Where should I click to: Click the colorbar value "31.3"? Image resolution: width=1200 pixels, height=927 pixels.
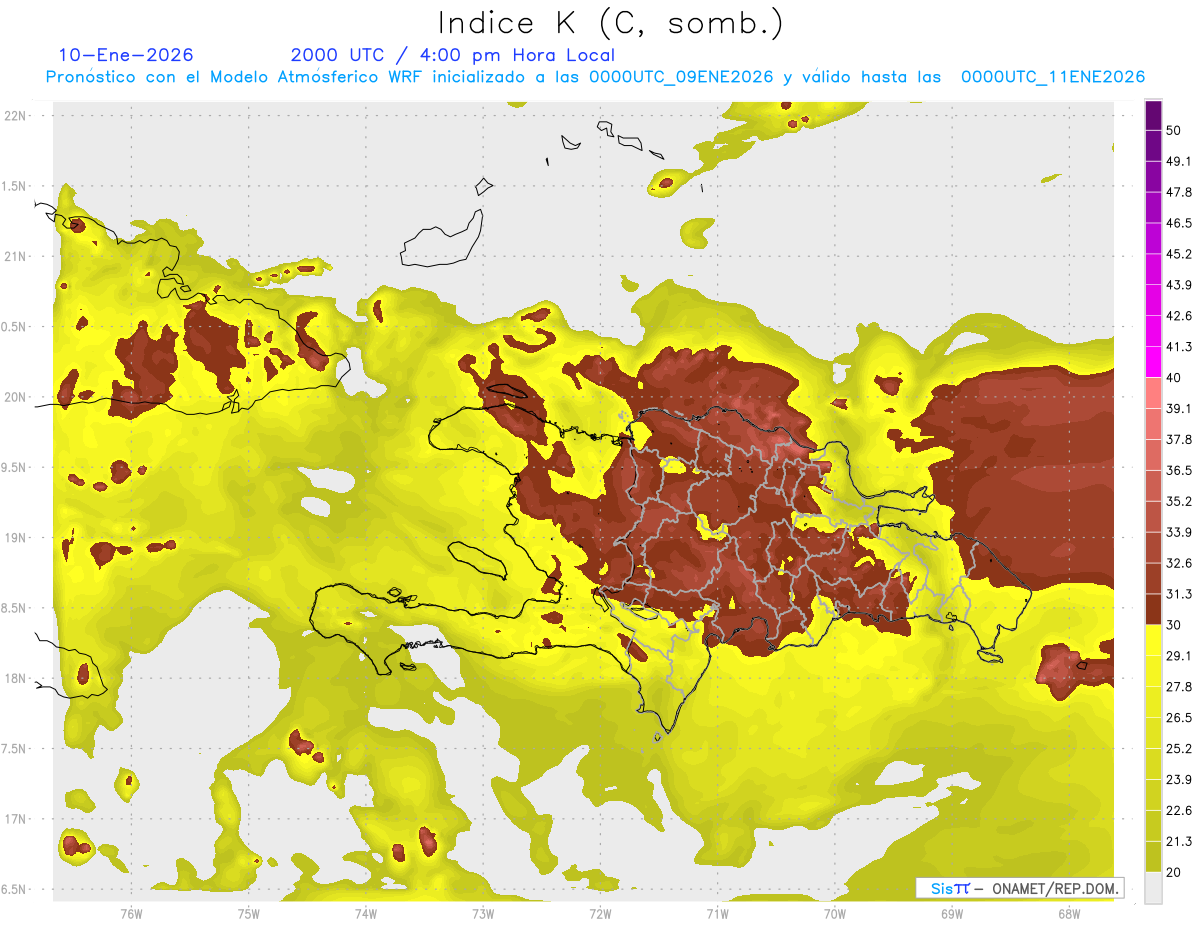click(1179, 594)
